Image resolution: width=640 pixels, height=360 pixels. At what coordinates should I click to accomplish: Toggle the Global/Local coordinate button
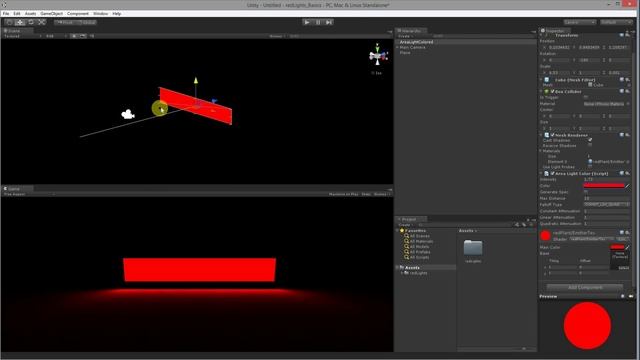tap(87, 22)
